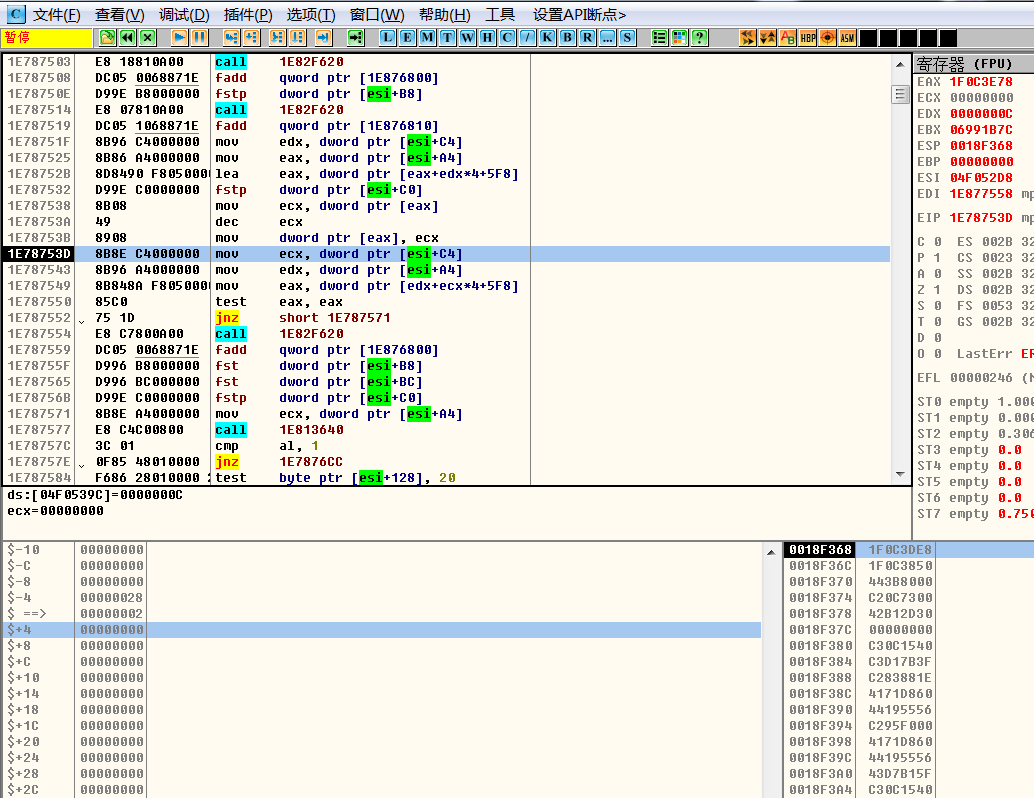Open the breakpoints window with the B button
Viewport: 1034px width, 798px height.
click(568, 37)
